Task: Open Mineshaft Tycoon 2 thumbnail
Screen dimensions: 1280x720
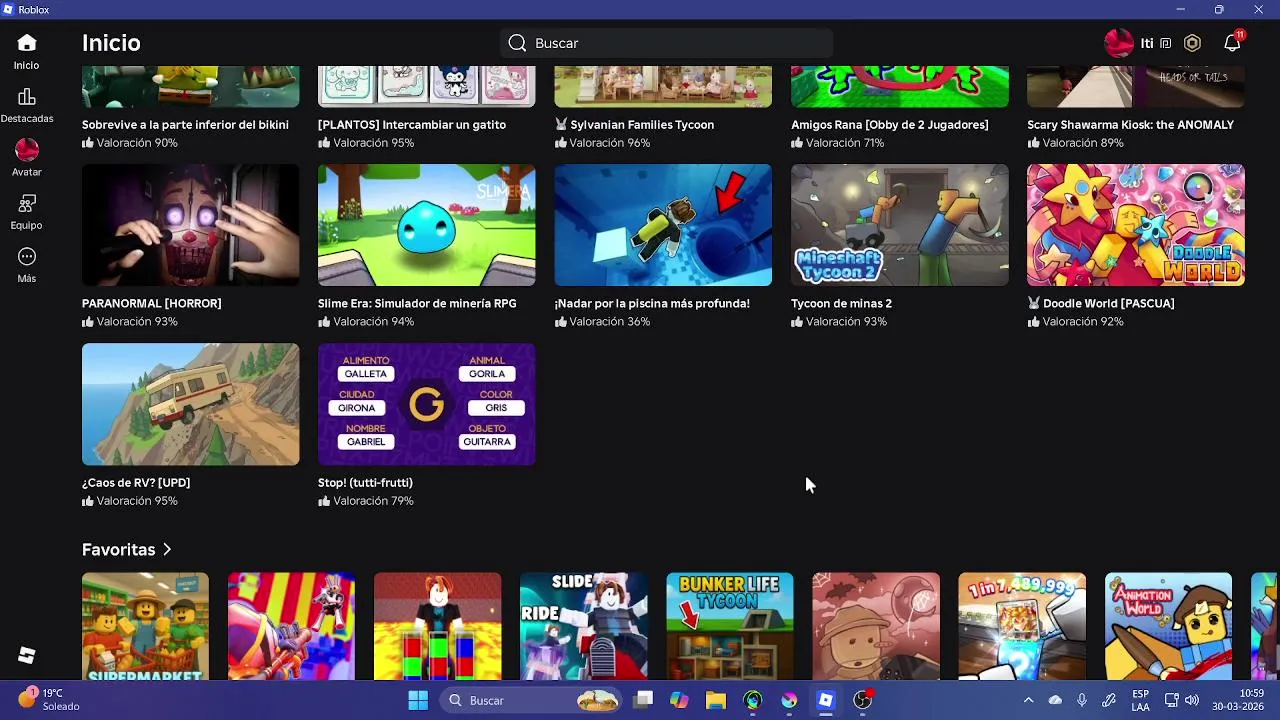Action: pyautogui.click(x=900, y=225)
